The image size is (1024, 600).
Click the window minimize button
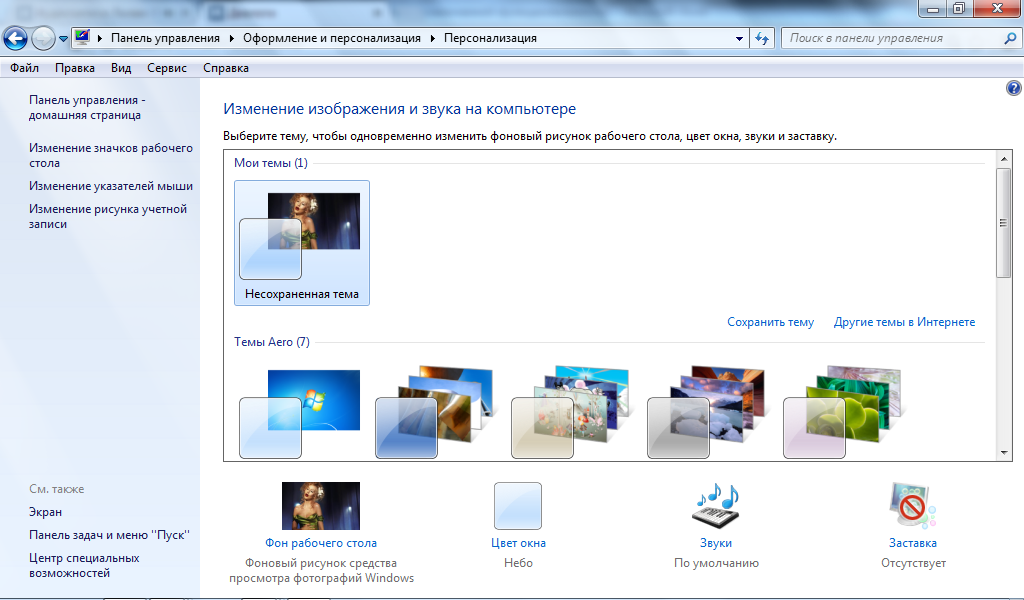tap(933, 8)
